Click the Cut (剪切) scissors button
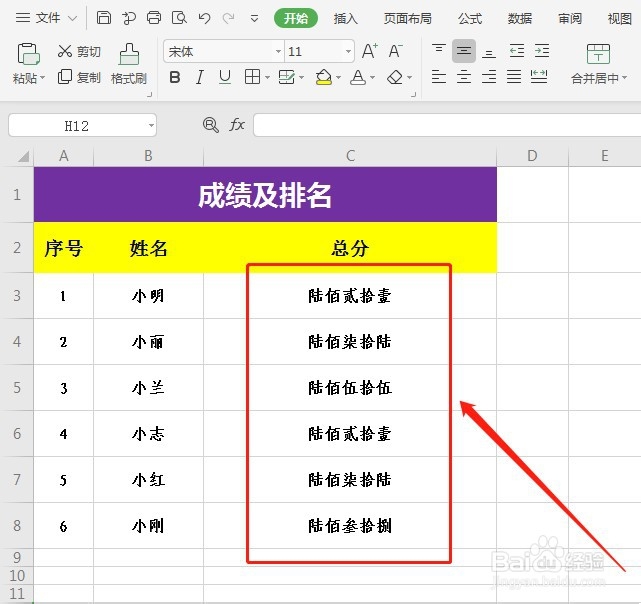Screen dimensions: 641x604 click(79, 51)
